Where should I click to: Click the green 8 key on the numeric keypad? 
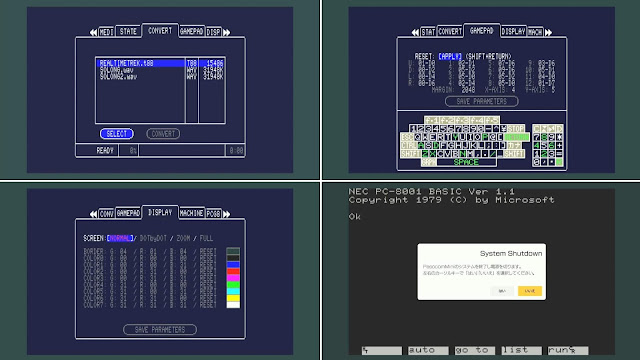(x=544, y=137)
